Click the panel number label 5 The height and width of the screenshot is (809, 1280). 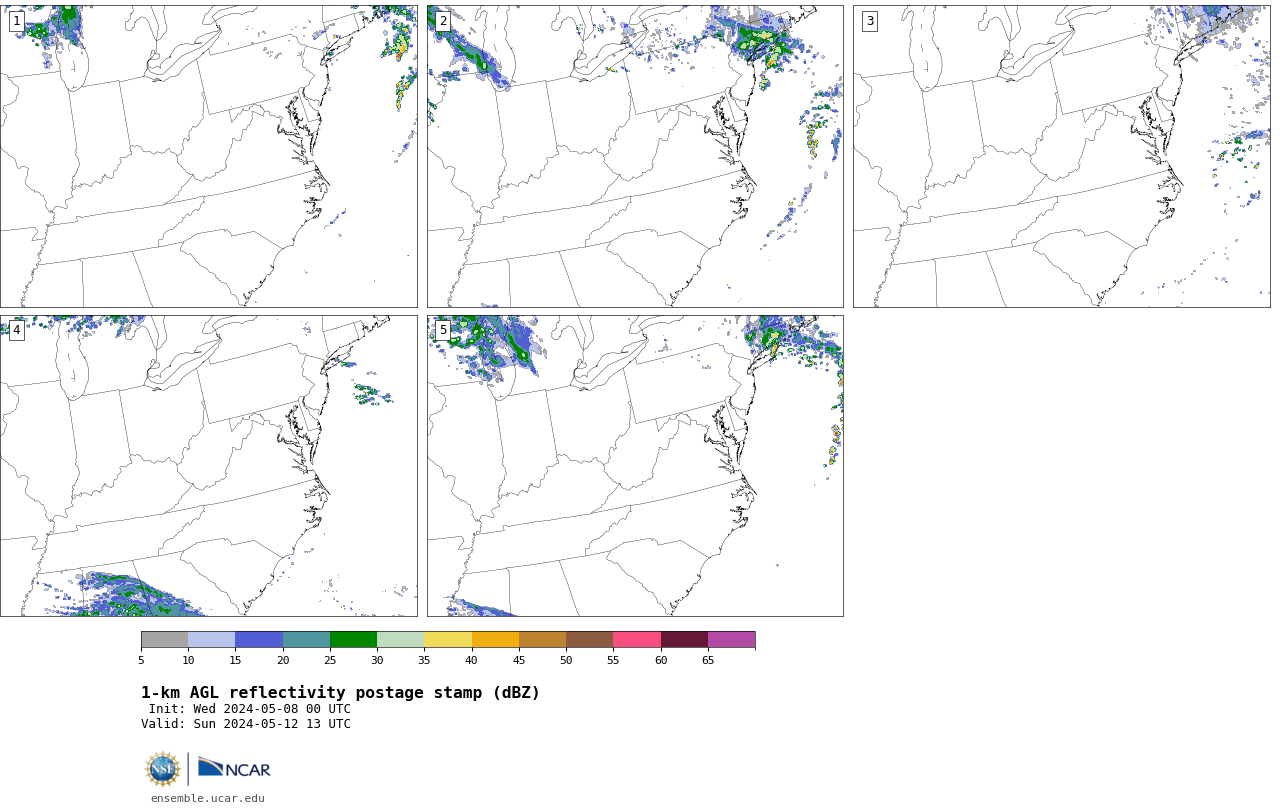pos(443,330)
